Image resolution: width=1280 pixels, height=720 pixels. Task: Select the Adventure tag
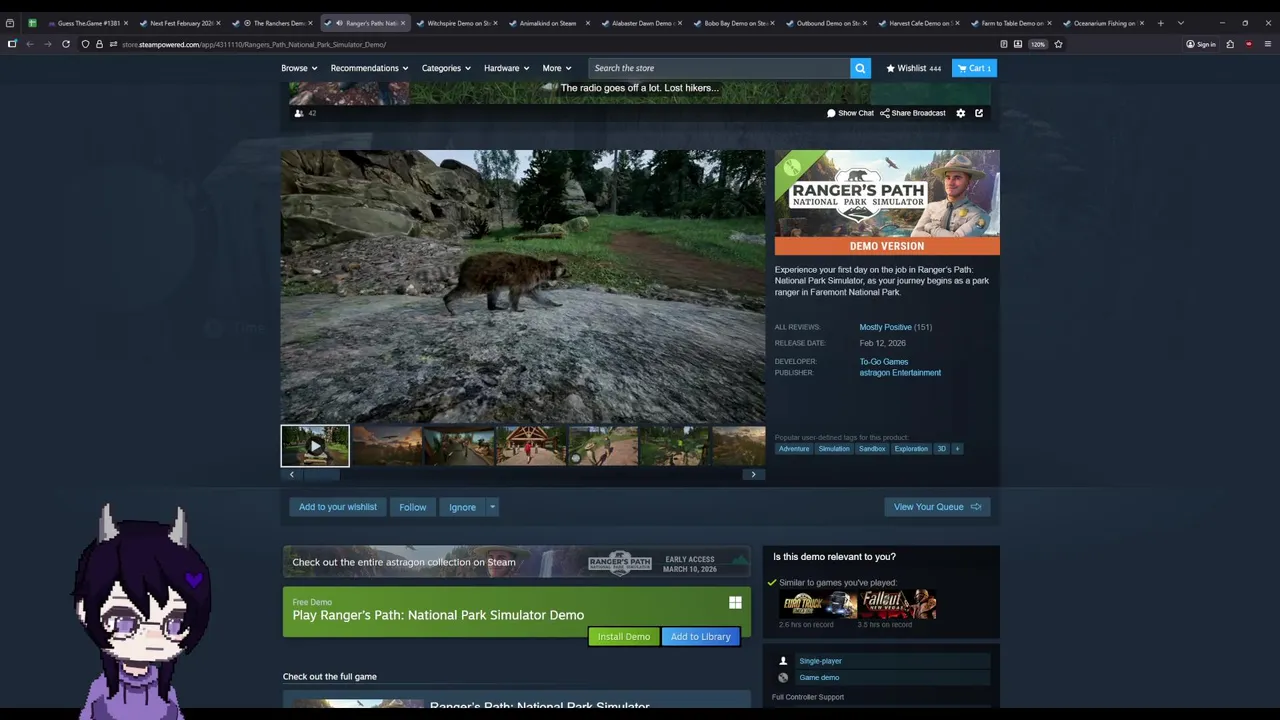click(x=794, y=449)
